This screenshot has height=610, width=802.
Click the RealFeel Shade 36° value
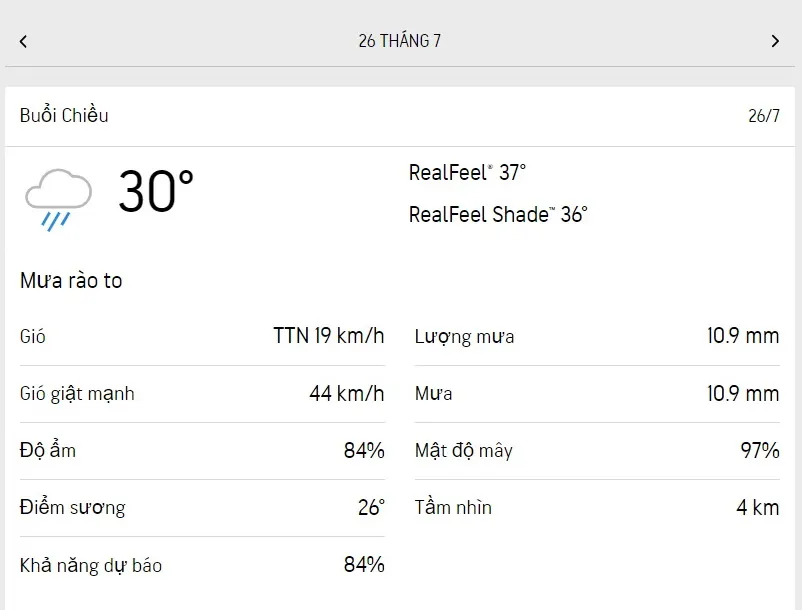pos(498,215)
